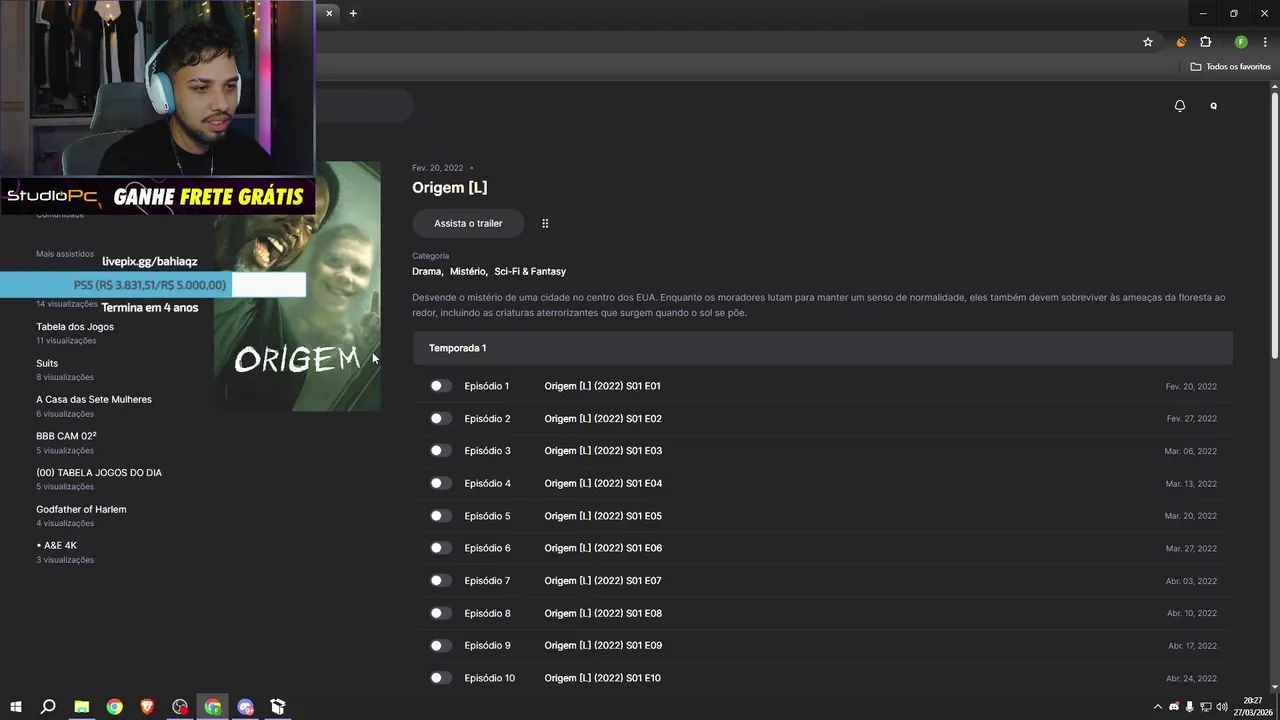Open the Mistério category link

(x=467, y=271)
